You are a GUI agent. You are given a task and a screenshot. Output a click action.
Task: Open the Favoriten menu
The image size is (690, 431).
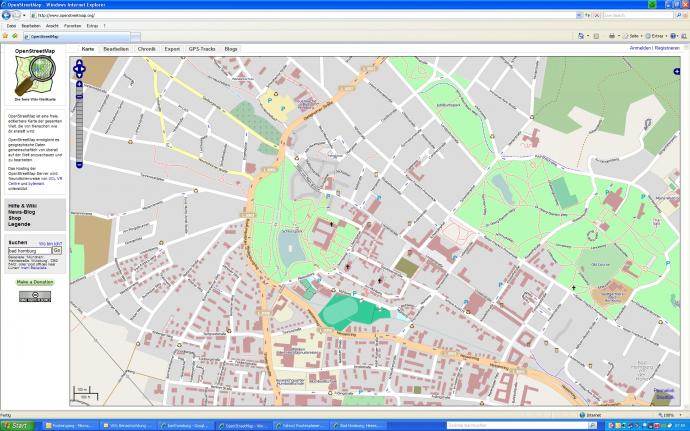pyautogui.click(x=72, y=25)
